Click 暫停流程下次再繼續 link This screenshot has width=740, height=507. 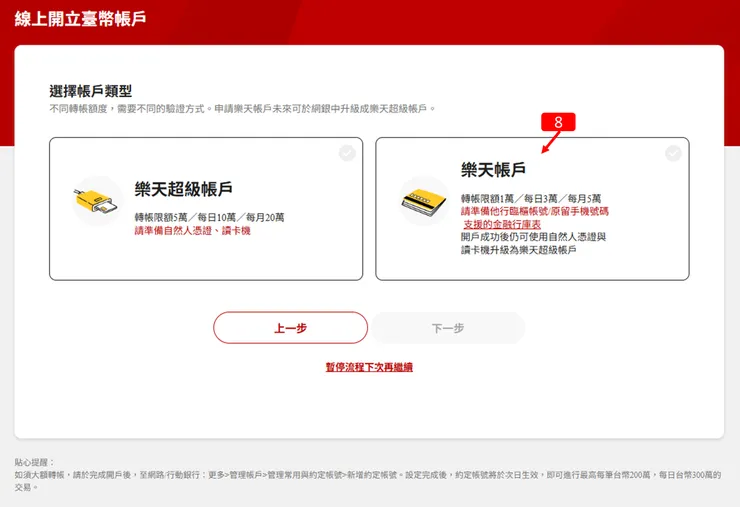click(x=369, y=367)
